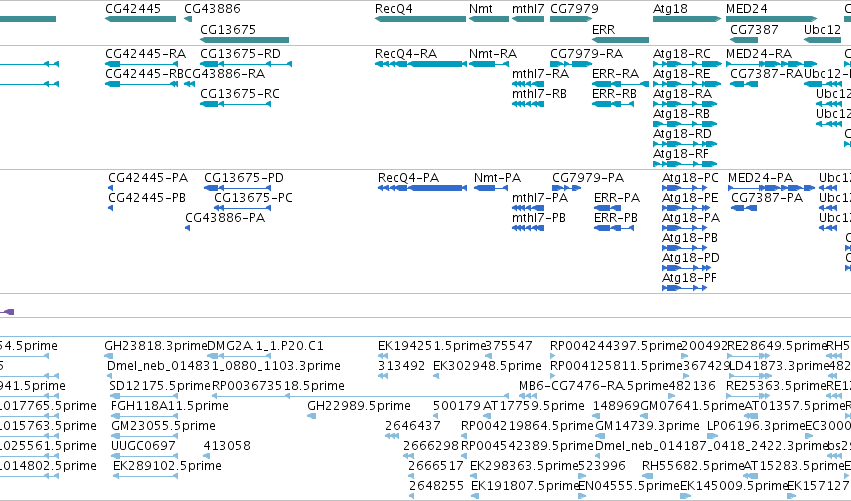Viewport: 851px width, 501px height.
Task: Select protein CG42445-PA
Action: (x=111, y=188)
